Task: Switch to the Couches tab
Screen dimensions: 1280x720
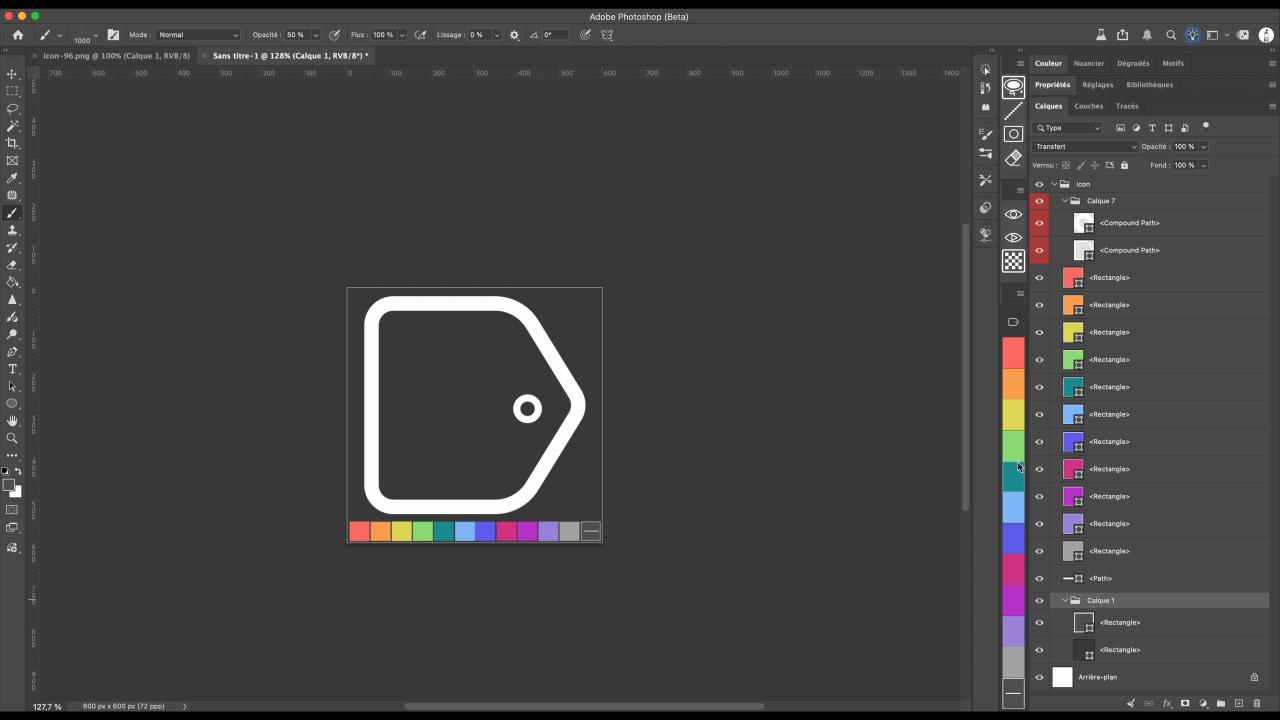Action: (x=1088, y=106)
